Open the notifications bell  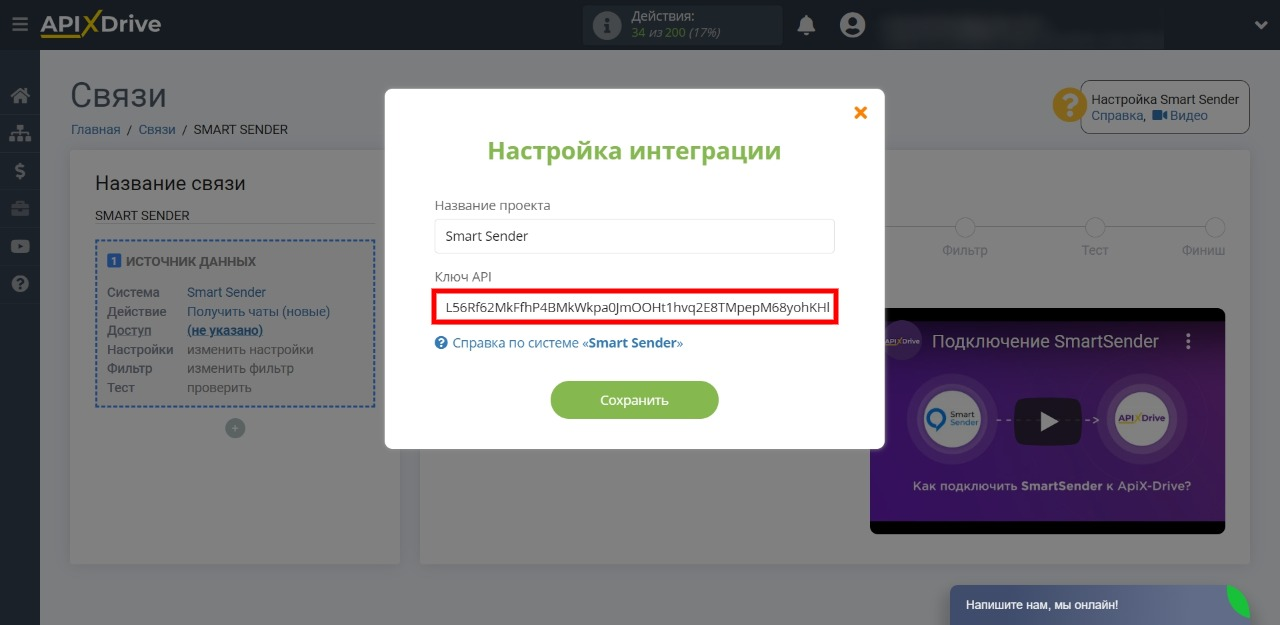pyautogui.click(x=806, y=25)
